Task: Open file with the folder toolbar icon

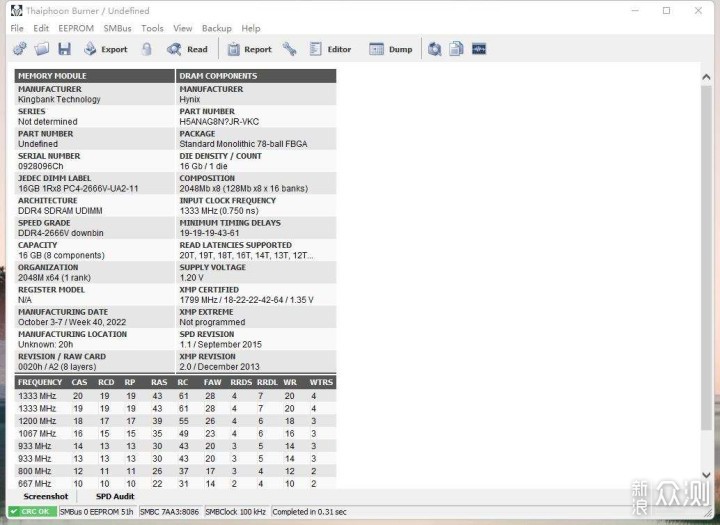Action: (x=42, y=49)
